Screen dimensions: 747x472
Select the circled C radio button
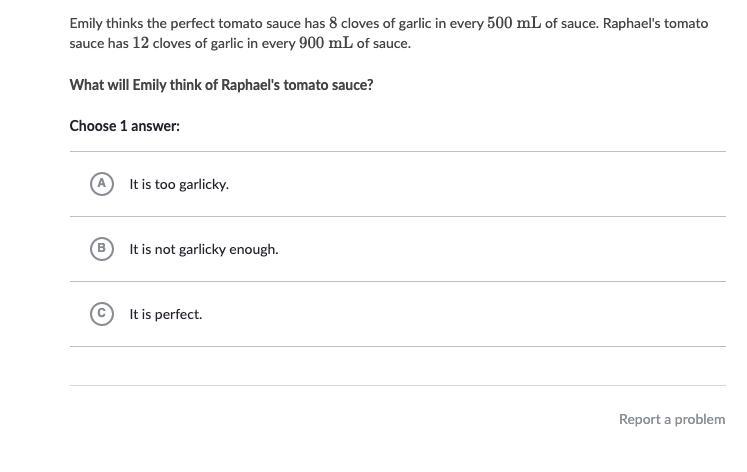click(x=101, y=314)
